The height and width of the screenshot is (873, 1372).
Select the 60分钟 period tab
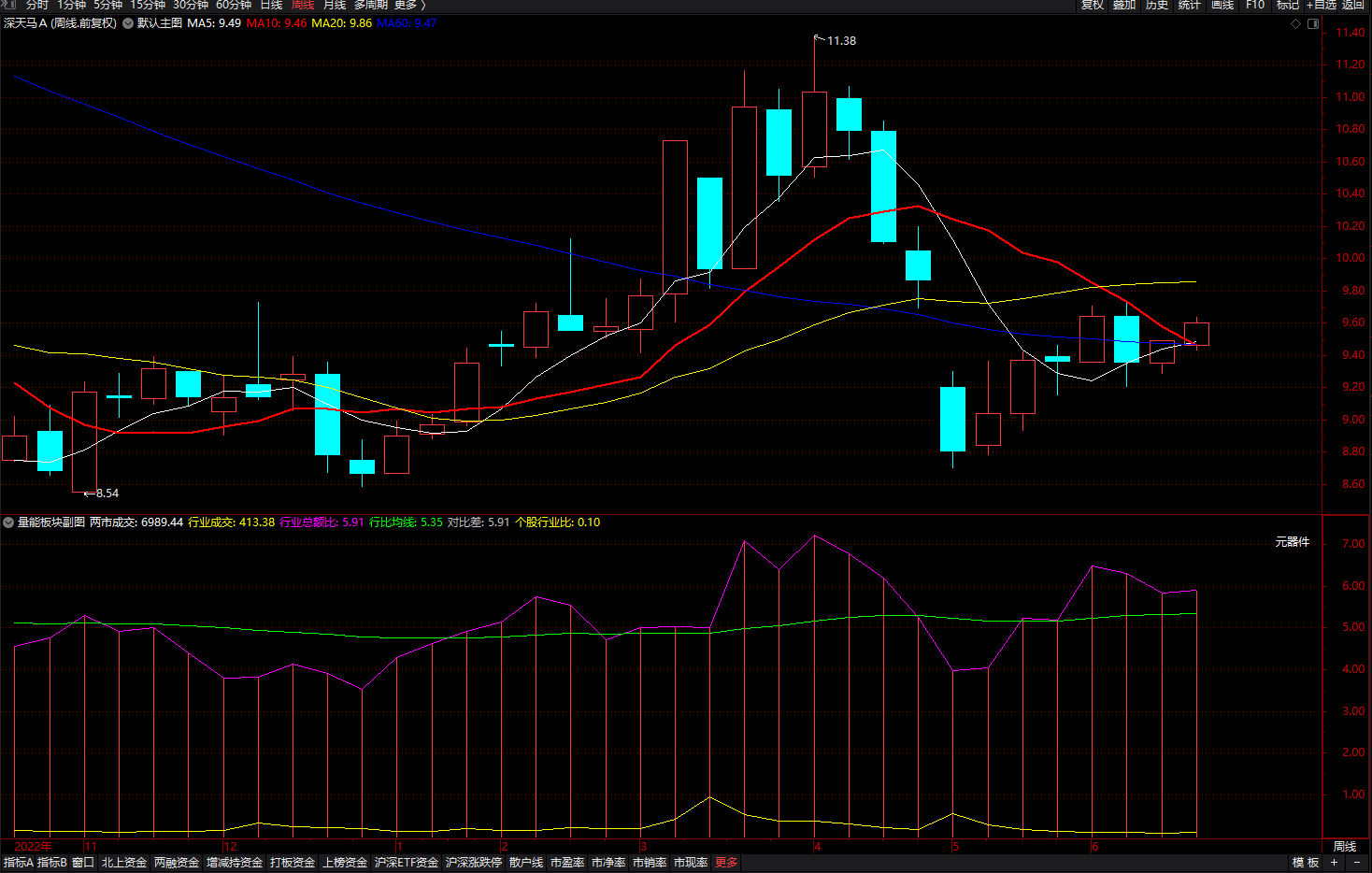point(234,5)
